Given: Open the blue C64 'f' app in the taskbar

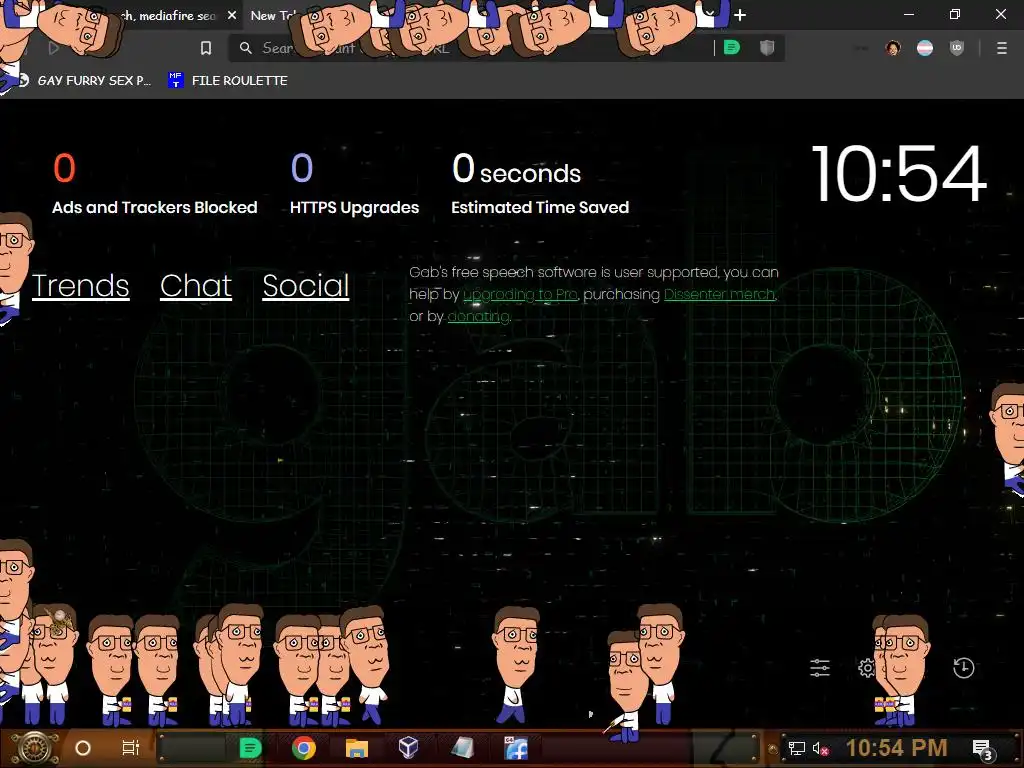Looking at the screenshot, I should point(516,748).
